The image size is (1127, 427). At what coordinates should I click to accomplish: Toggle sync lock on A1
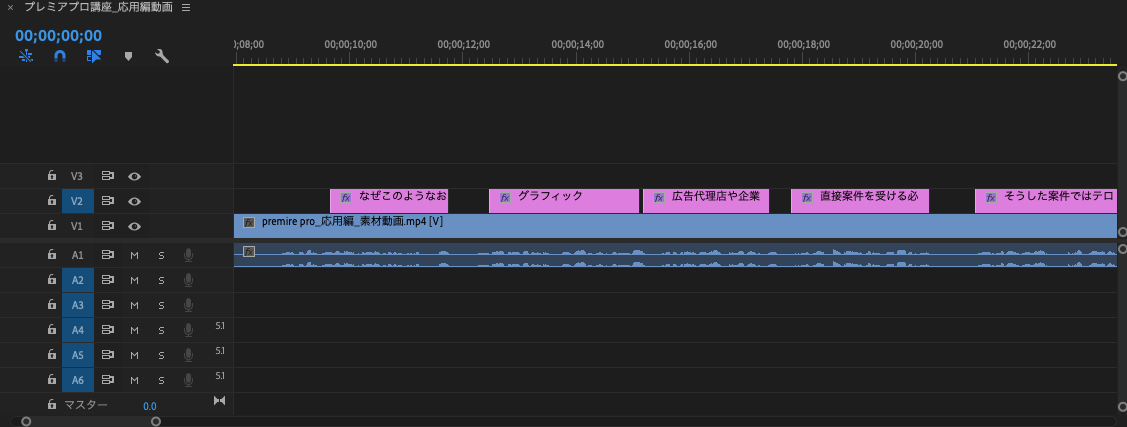pyautogui.click(x=108, y=254)
